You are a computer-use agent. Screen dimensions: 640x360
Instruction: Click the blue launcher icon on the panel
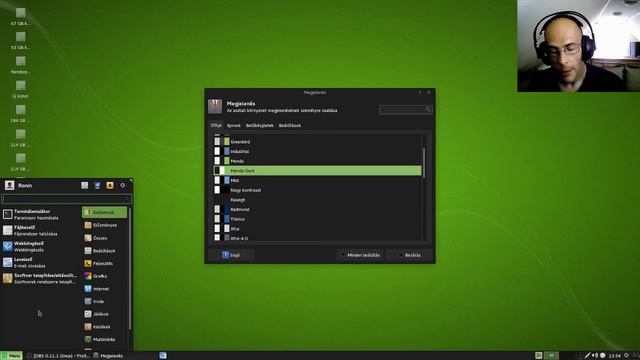click(x=163, y=356)
